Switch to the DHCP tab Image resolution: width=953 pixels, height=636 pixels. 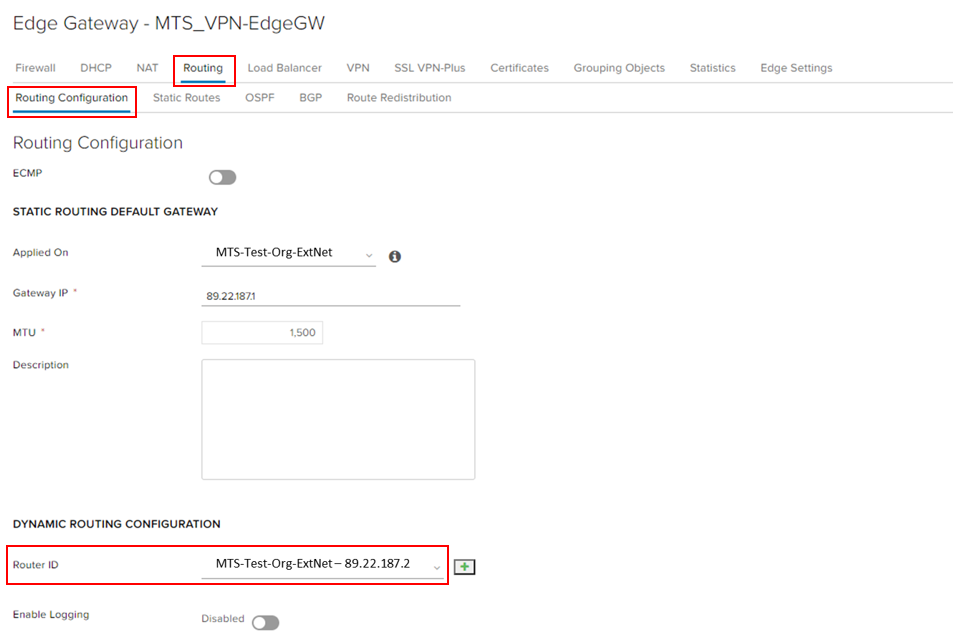point(96,68)
